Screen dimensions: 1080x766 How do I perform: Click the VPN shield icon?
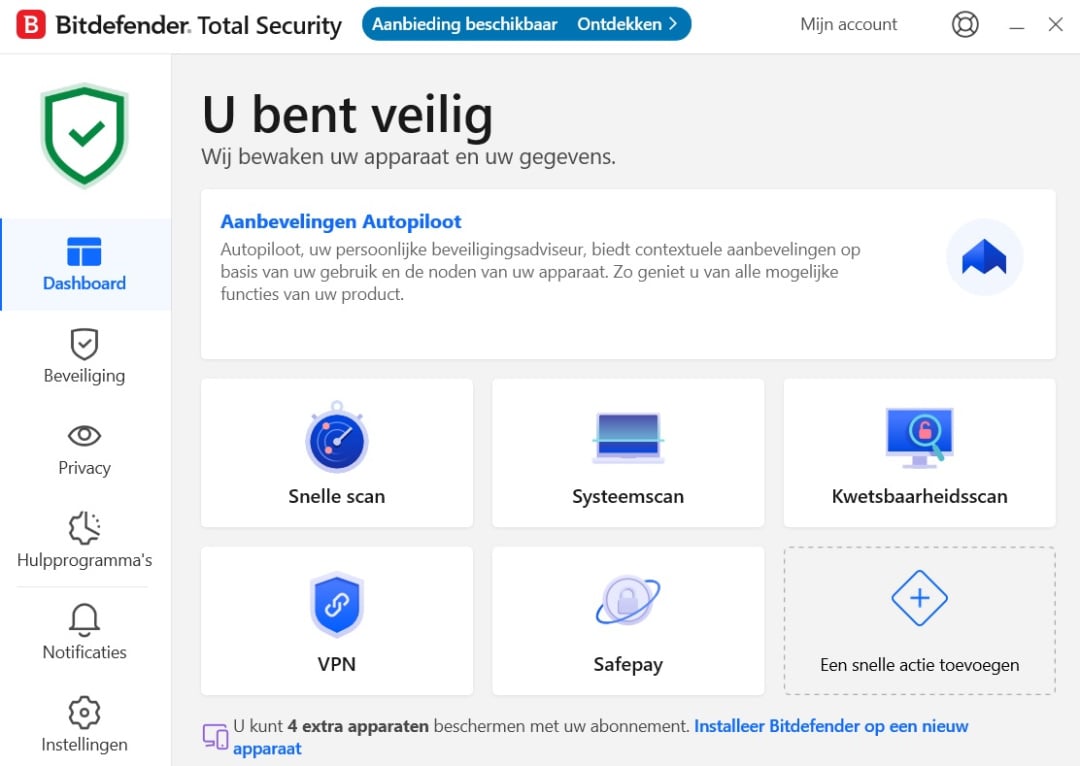[336, 604]
